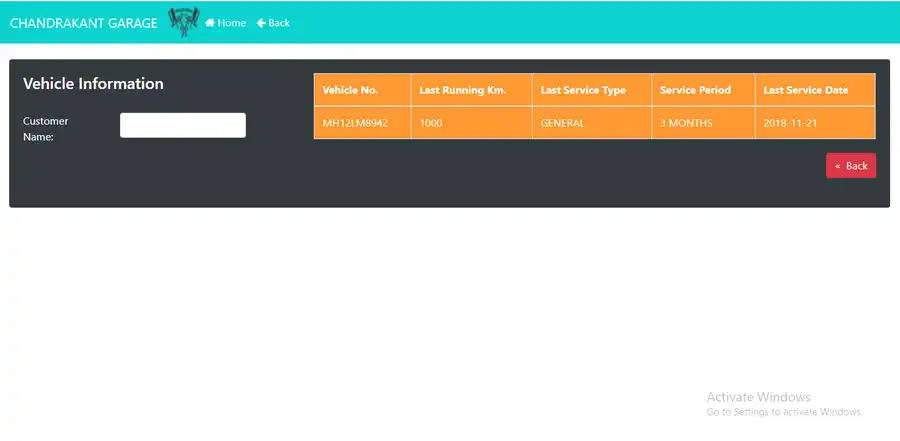Click the Back arrow icon in navbar
The width and height of the screenshot is (900, 441).
[261, 23]
